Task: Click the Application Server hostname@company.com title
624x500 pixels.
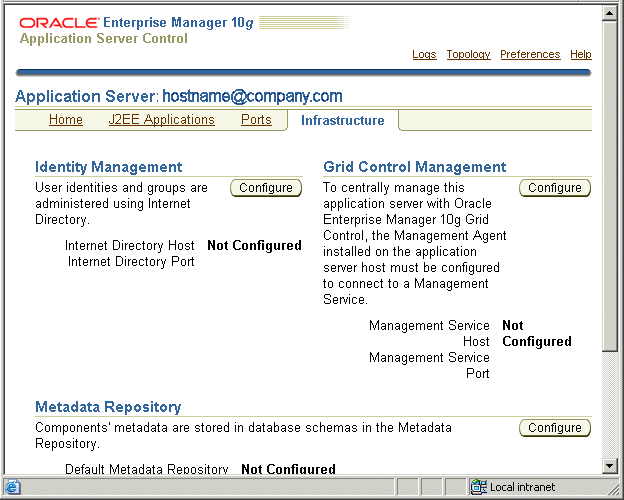Action: tap(179, 96)
